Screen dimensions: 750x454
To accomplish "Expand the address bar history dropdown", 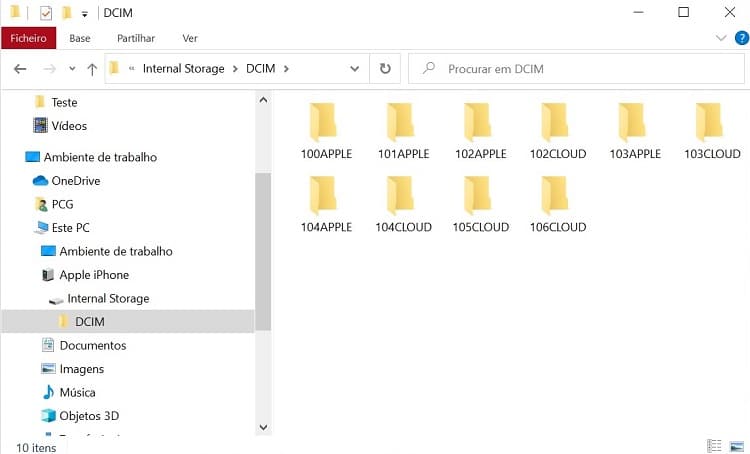I will coord(354,69).
